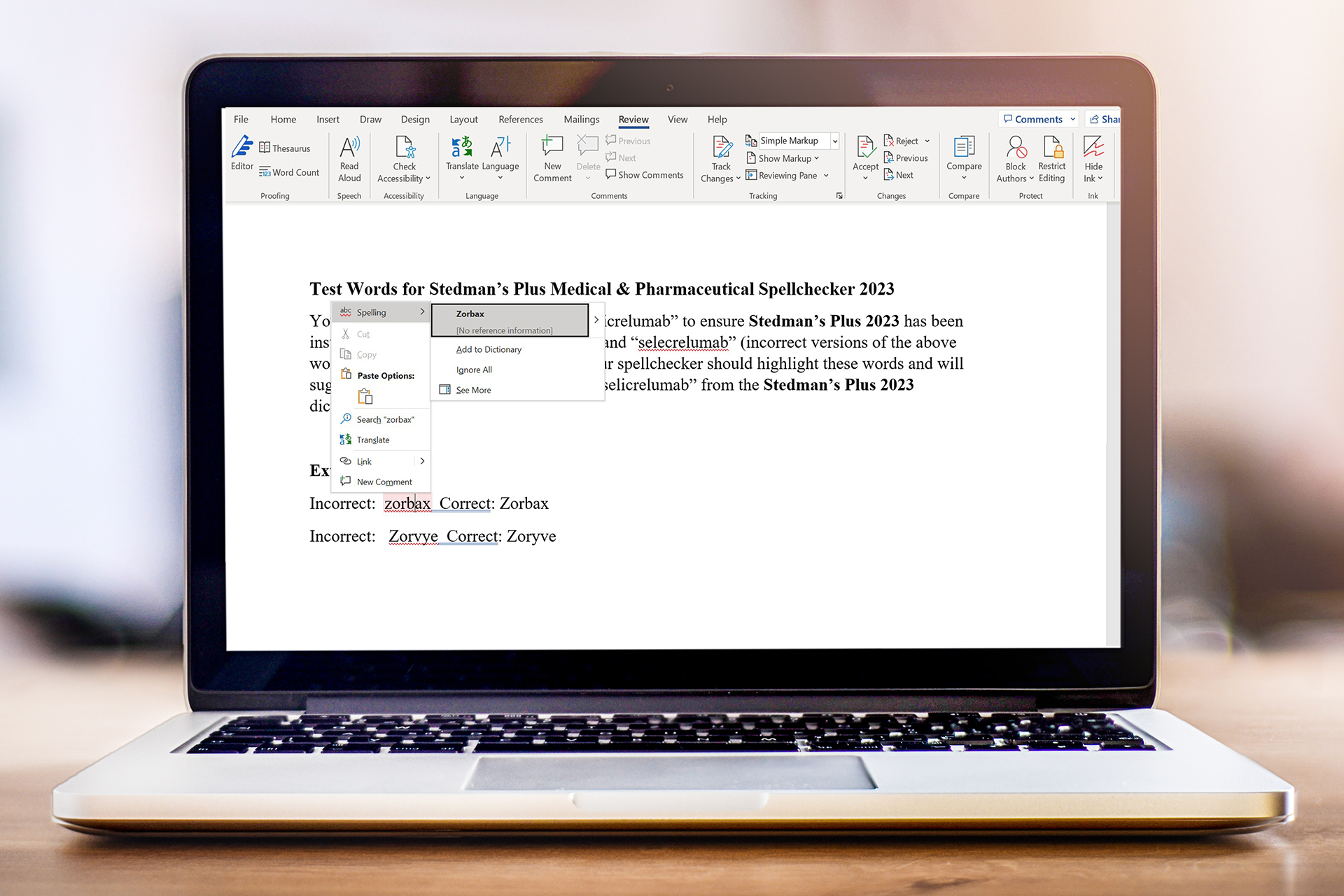Open the Simple Markup dropdown
Screen dimensions: 1344x896
pos(835,141)
